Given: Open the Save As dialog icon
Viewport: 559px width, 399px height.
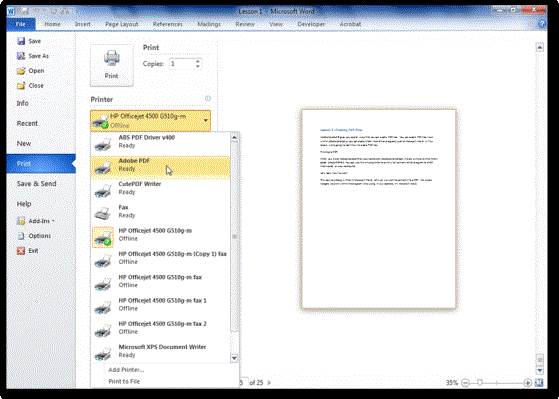Looking at the screenshot, I should 21,56.
